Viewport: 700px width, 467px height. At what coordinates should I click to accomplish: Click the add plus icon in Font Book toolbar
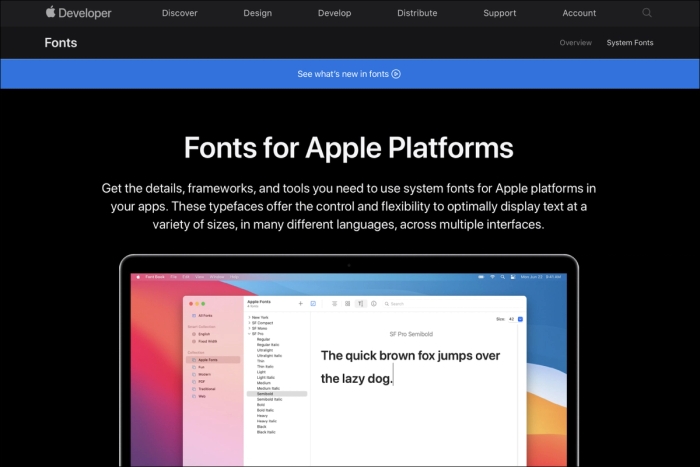pyautogui.click(x=300, y=304)
